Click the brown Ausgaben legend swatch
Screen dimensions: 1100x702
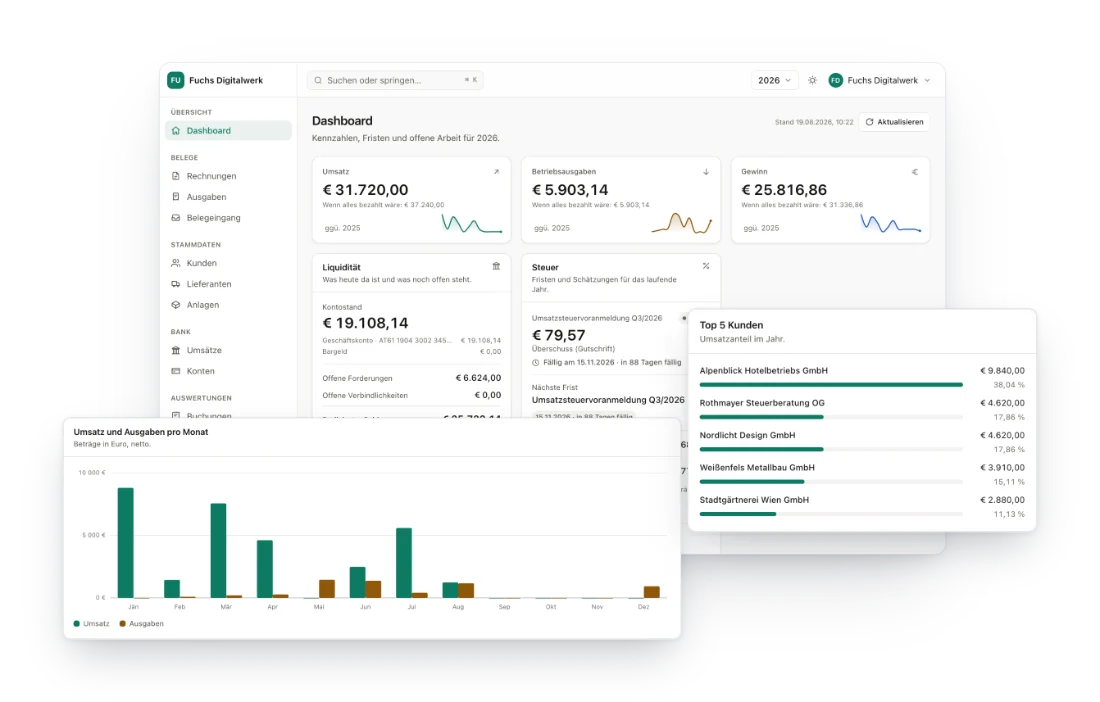(123, 623)
